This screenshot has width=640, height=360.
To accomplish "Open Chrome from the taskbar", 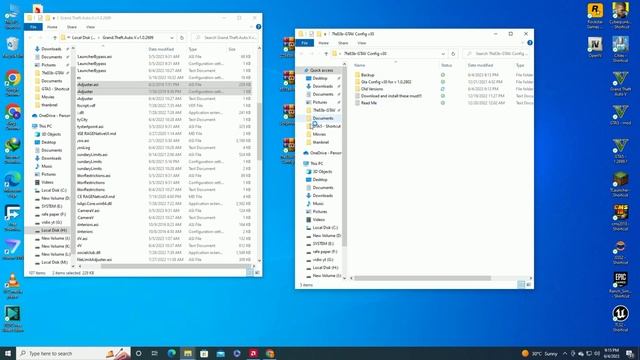I will tap(270, 353).
